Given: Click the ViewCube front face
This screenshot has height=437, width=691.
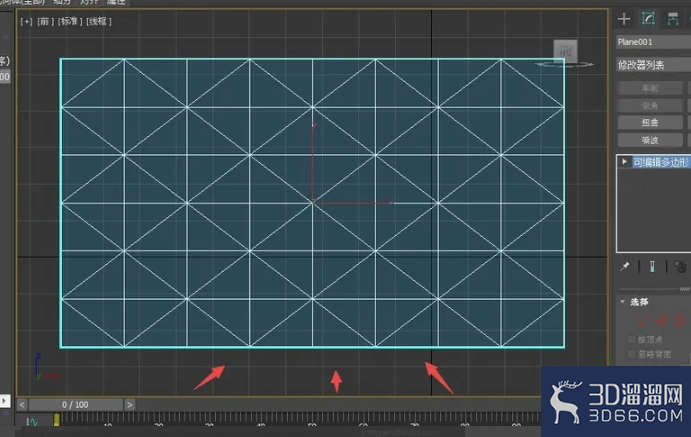Looking at the screenshot, I should [565, 51].
